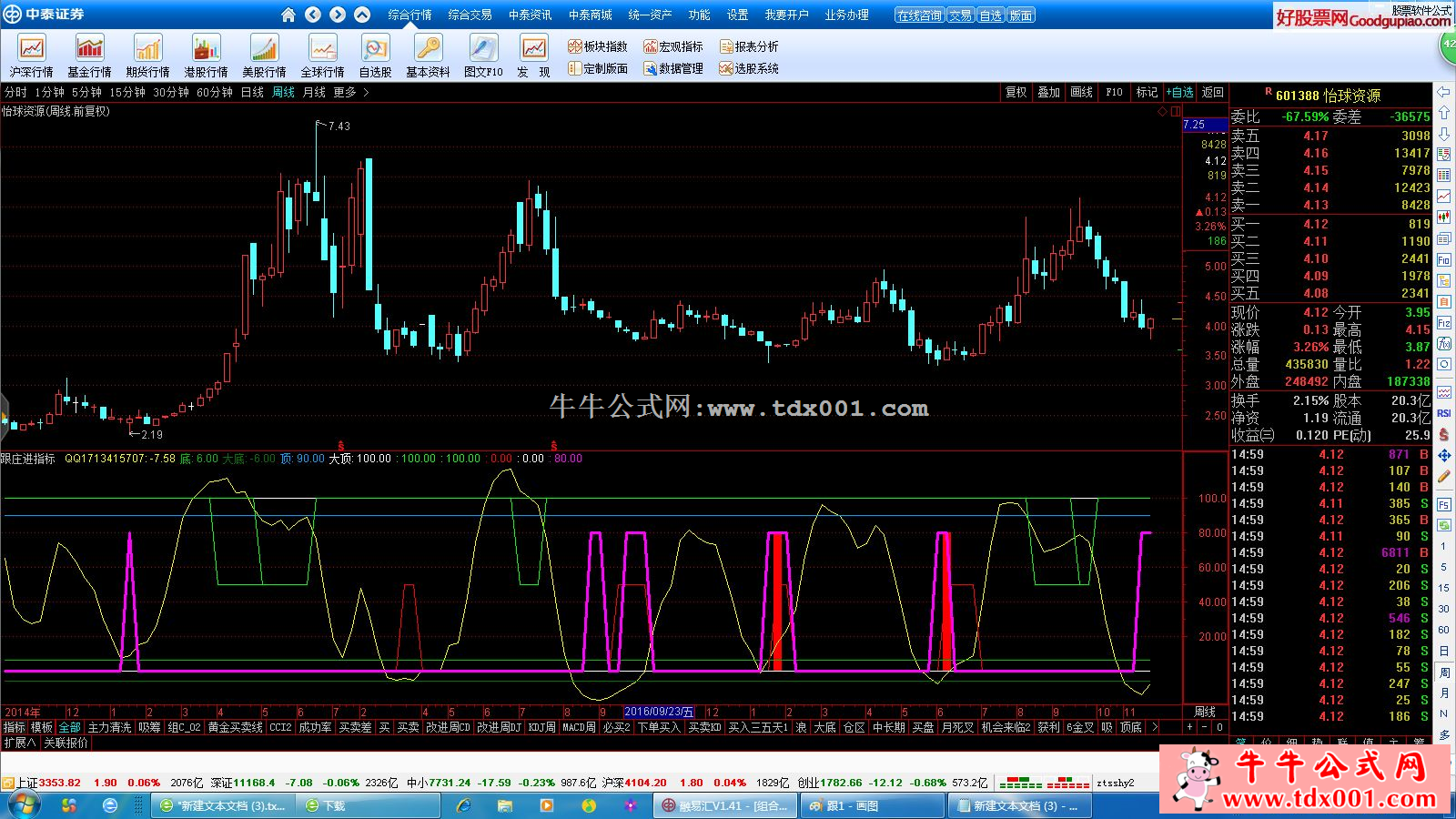Open 融易汇V1.41 taskbar window
This screenshot has height=819, width=1456.
726,805
